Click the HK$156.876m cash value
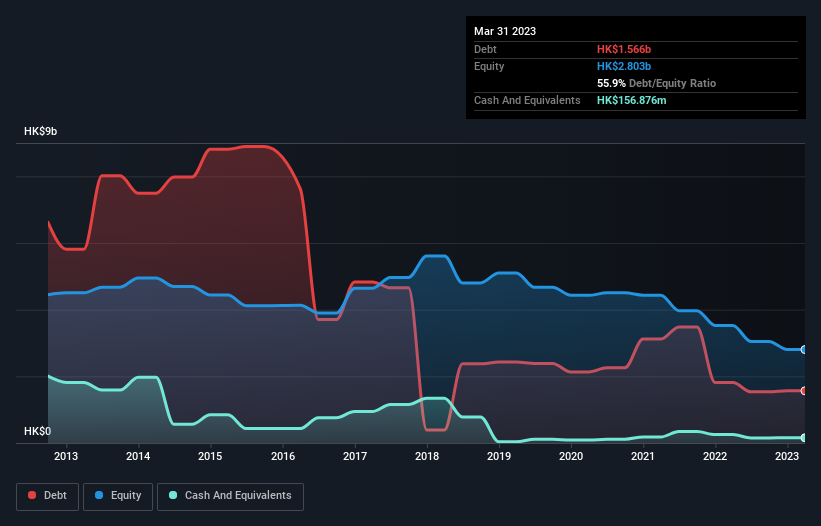Image resolution: width=821 pixels, height=526 pixels. pyautogui.click(x=631, y=100)
